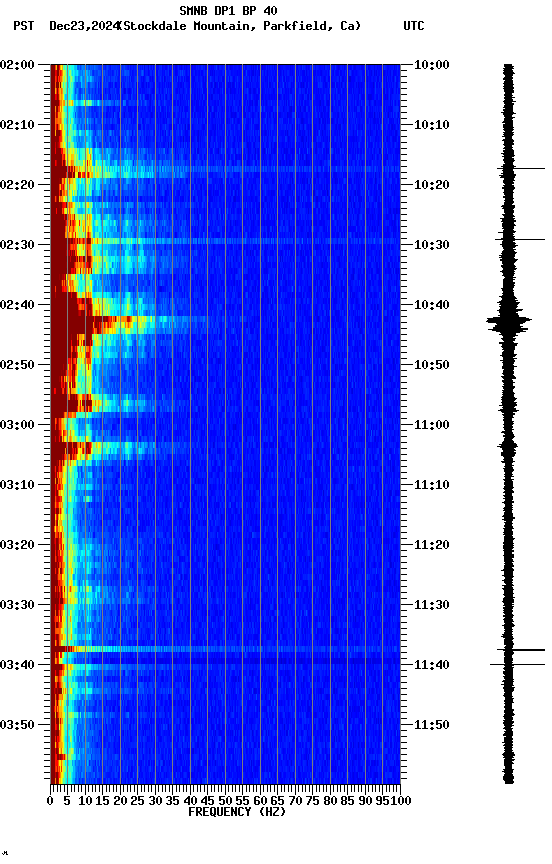This screenshot has height=864, width=552.
Task: Click the 65 Hz frequency axis label
Action: click(x=278, y=801)
